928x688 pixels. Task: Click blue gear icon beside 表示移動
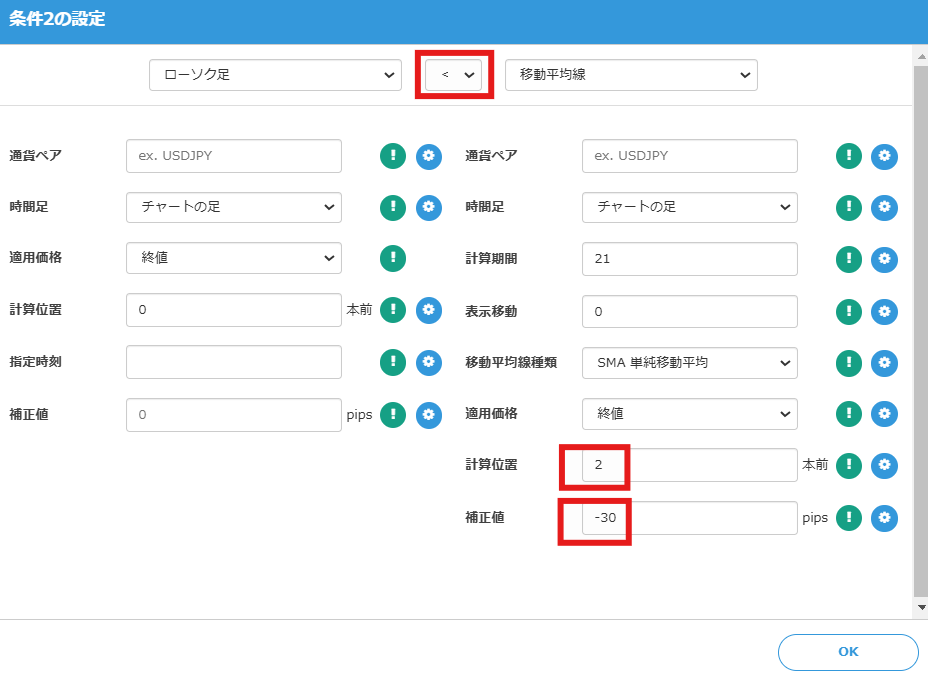884,311
